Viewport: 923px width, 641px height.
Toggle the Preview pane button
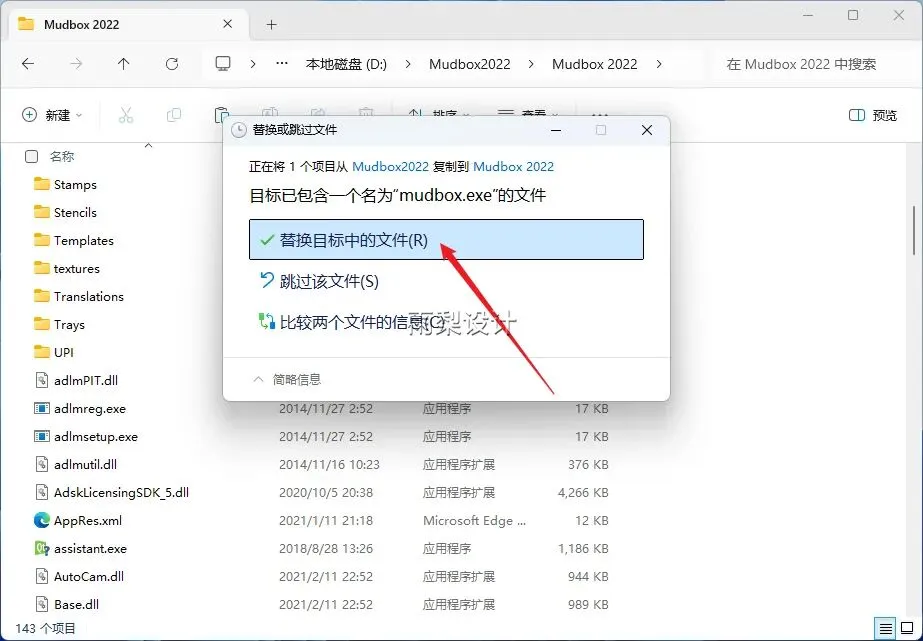[873, 115]
